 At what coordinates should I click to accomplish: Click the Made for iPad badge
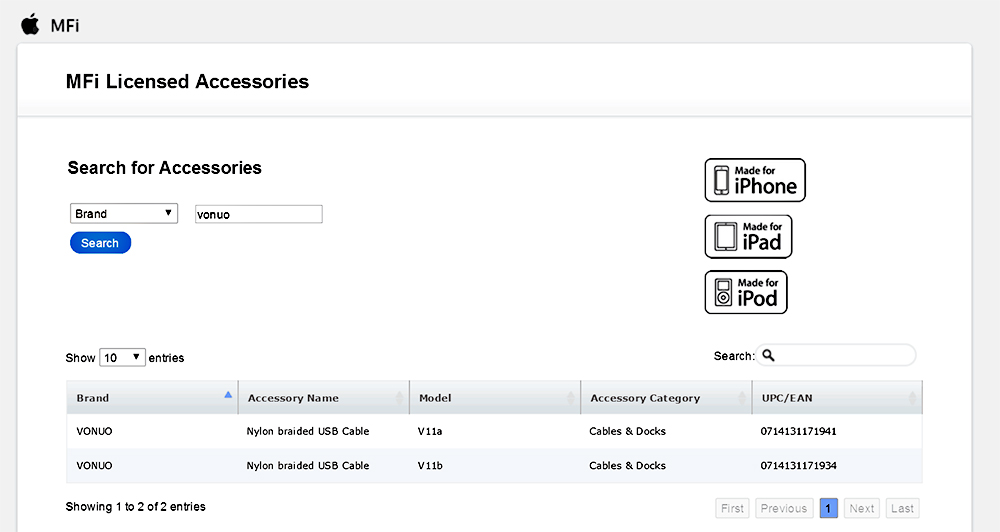click(748, 236)
